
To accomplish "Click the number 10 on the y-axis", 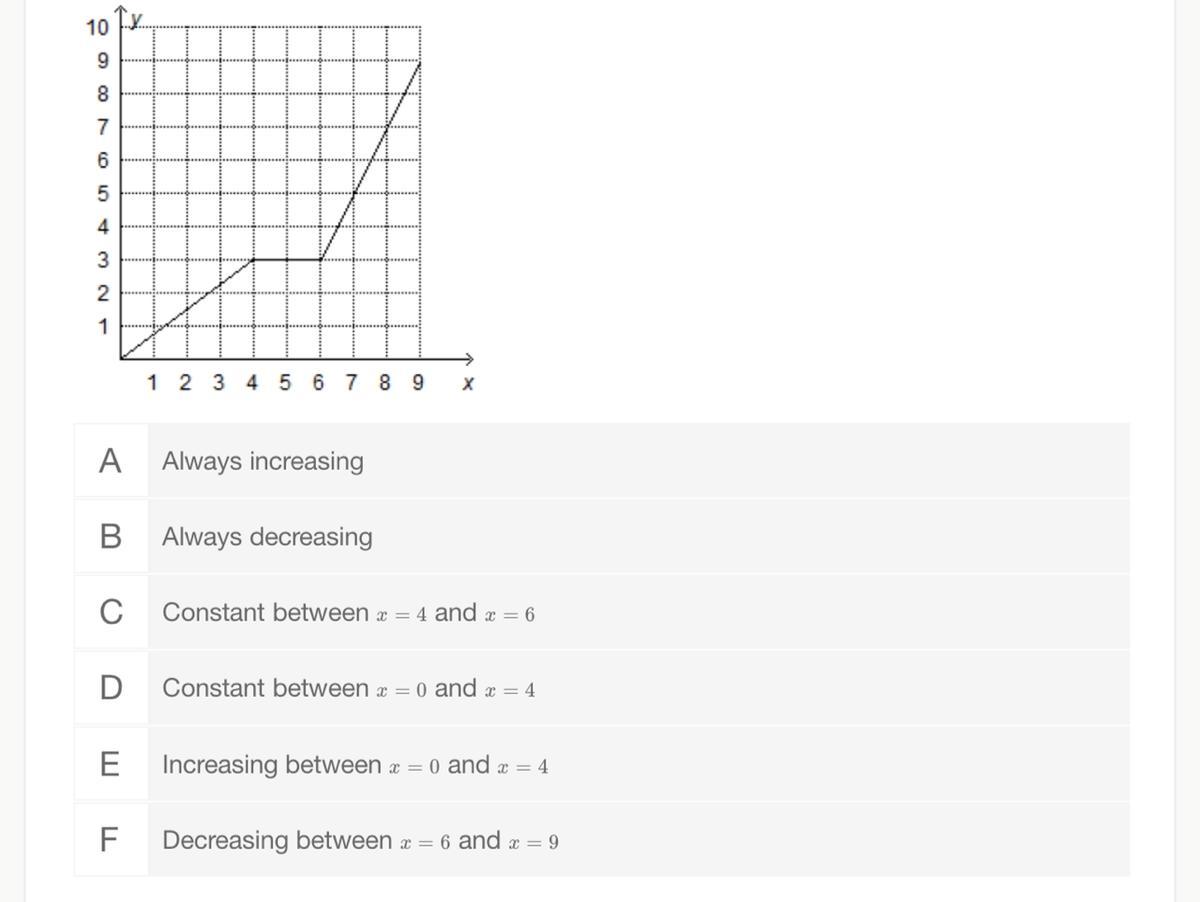I will coord(97,27).
